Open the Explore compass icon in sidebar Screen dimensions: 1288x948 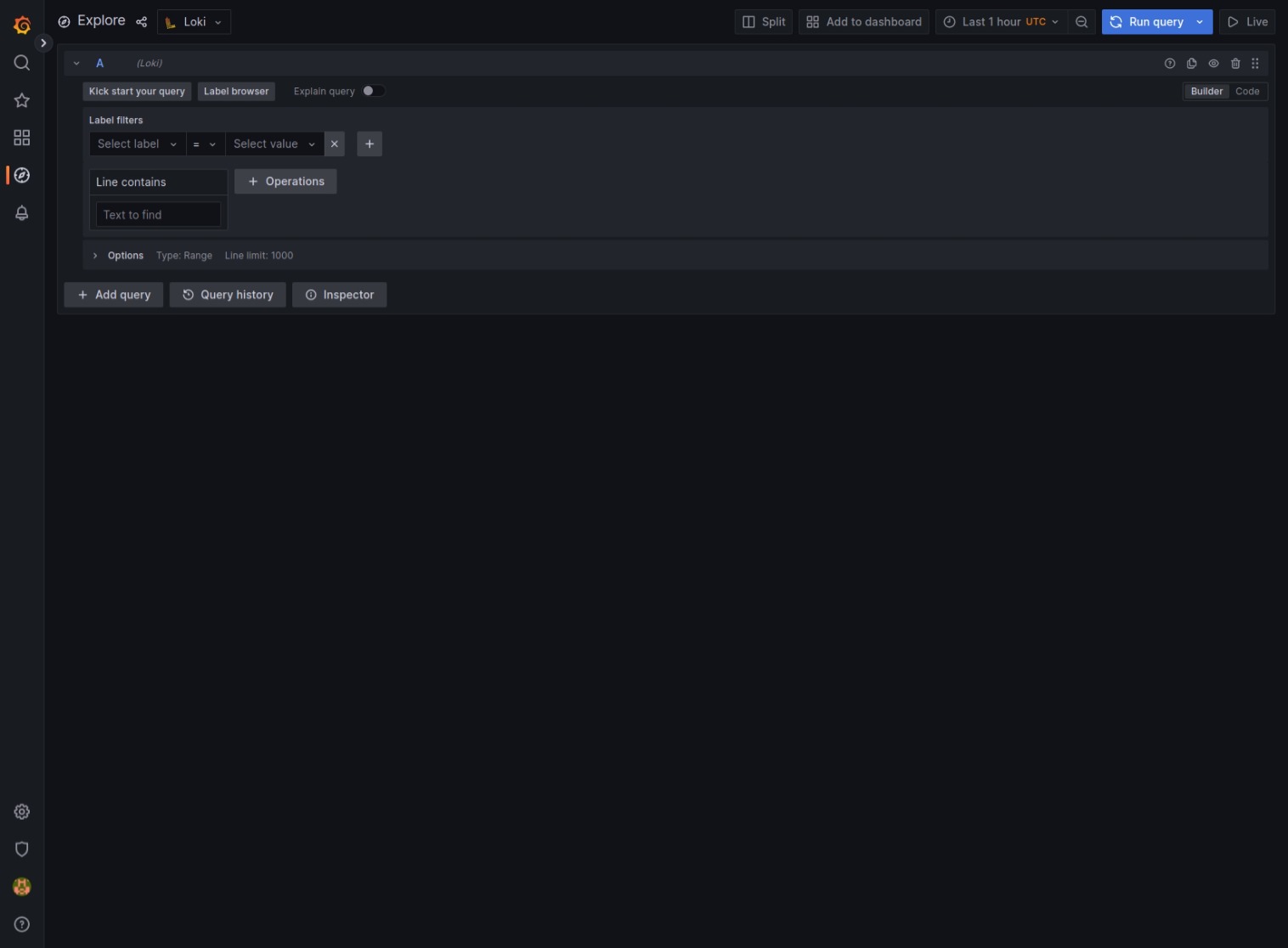pos(22,175)
